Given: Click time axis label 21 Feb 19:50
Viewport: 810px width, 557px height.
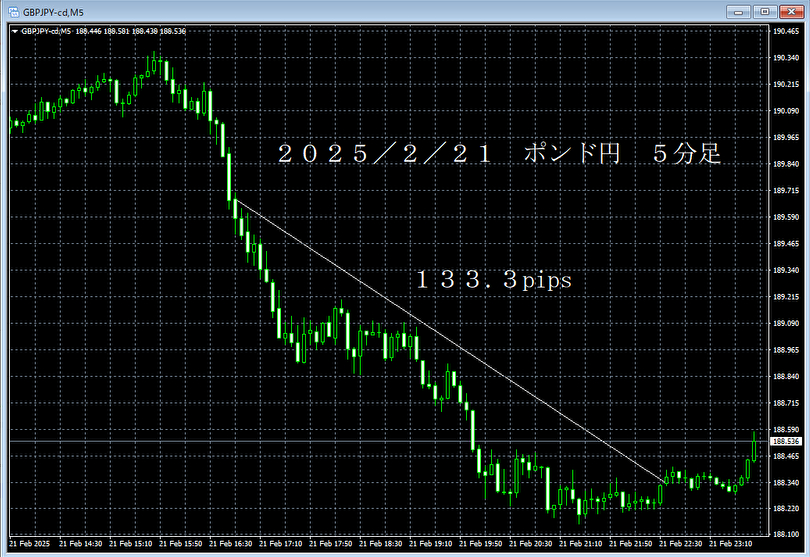Looking at the screenshot, I should [x=480, y=544].
